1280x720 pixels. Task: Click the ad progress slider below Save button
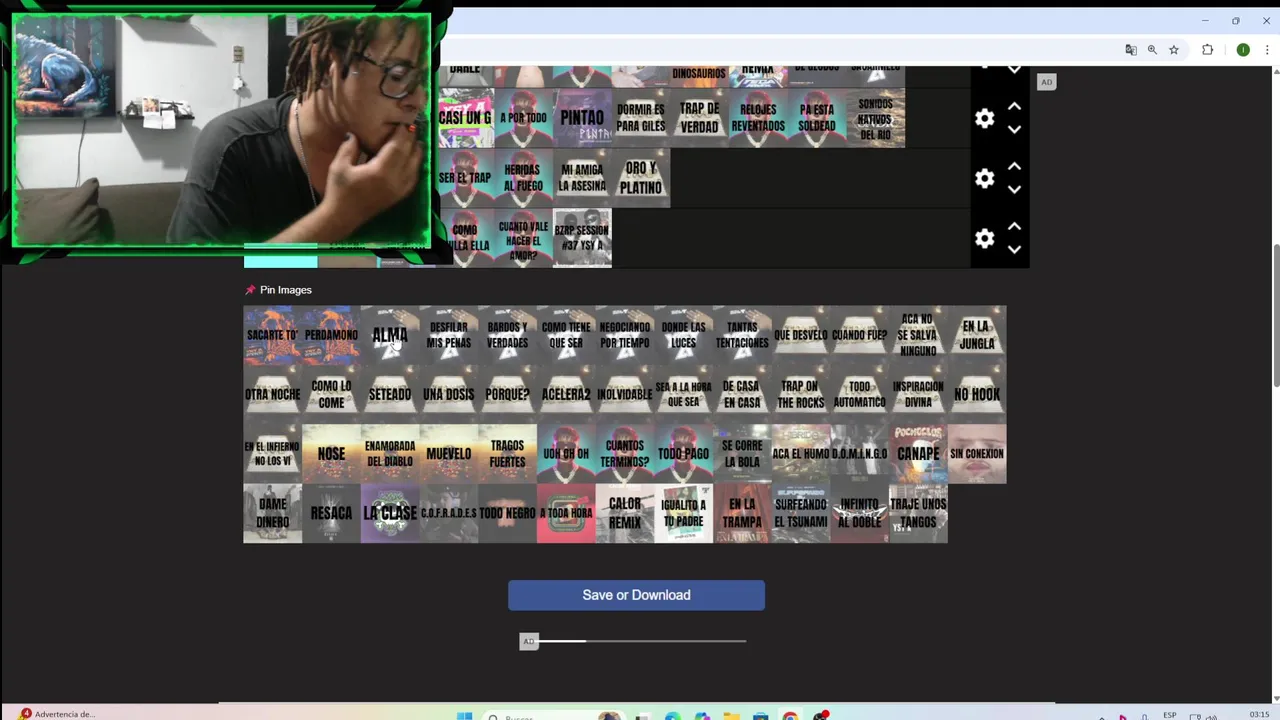tap(642, 641)
